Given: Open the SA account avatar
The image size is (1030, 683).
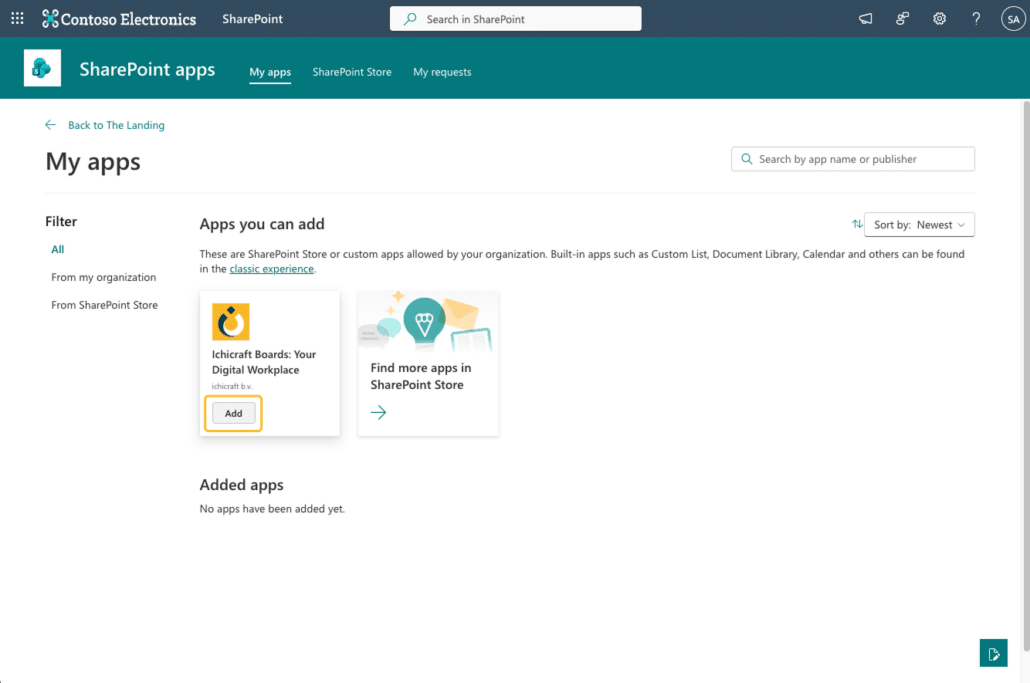Looking at the screenshot, I should [x=1012, y=19].
